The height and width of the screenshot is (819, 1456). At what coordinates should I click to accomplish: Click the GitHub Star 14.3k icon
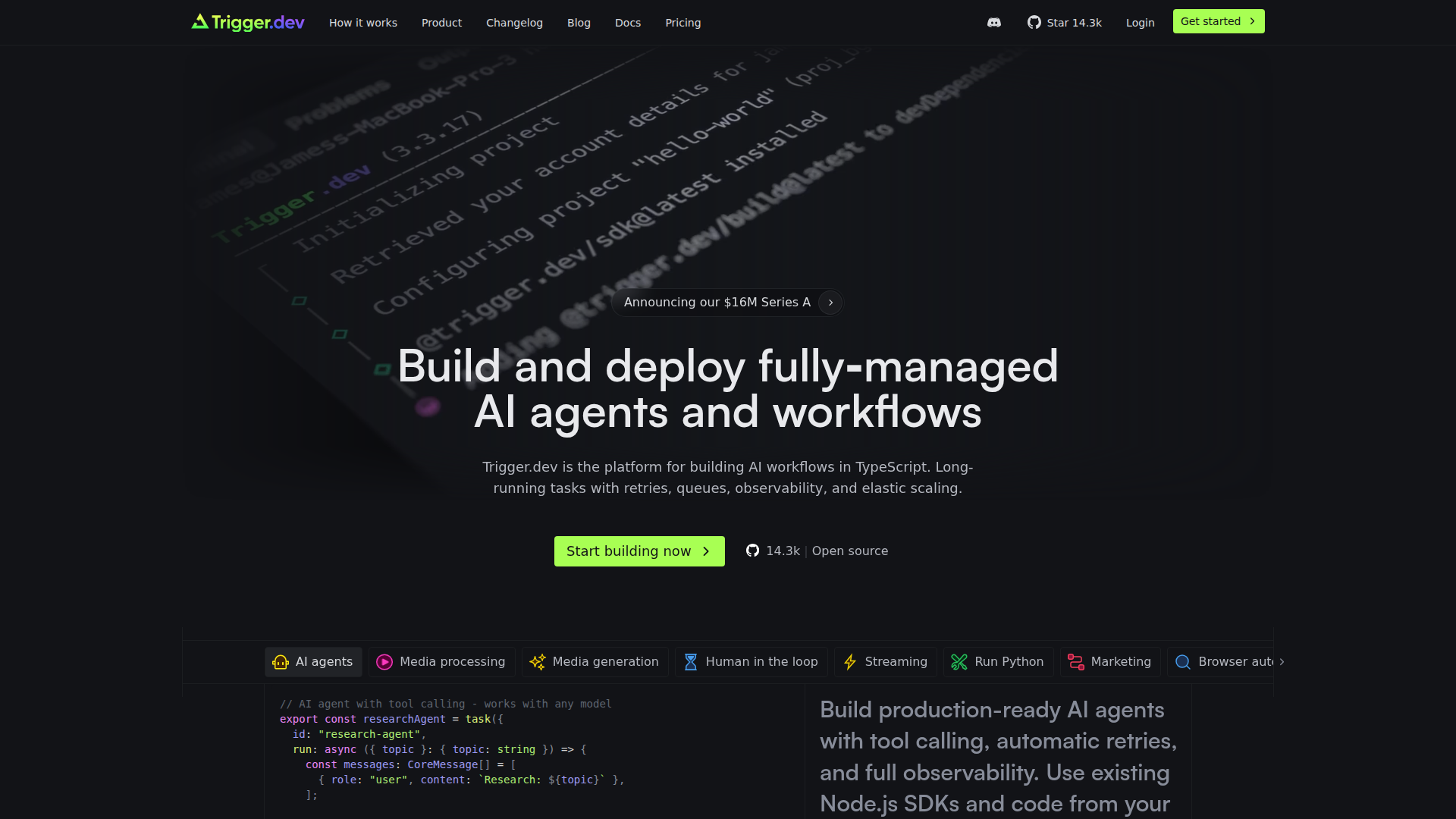click(x=1034, y=23)
